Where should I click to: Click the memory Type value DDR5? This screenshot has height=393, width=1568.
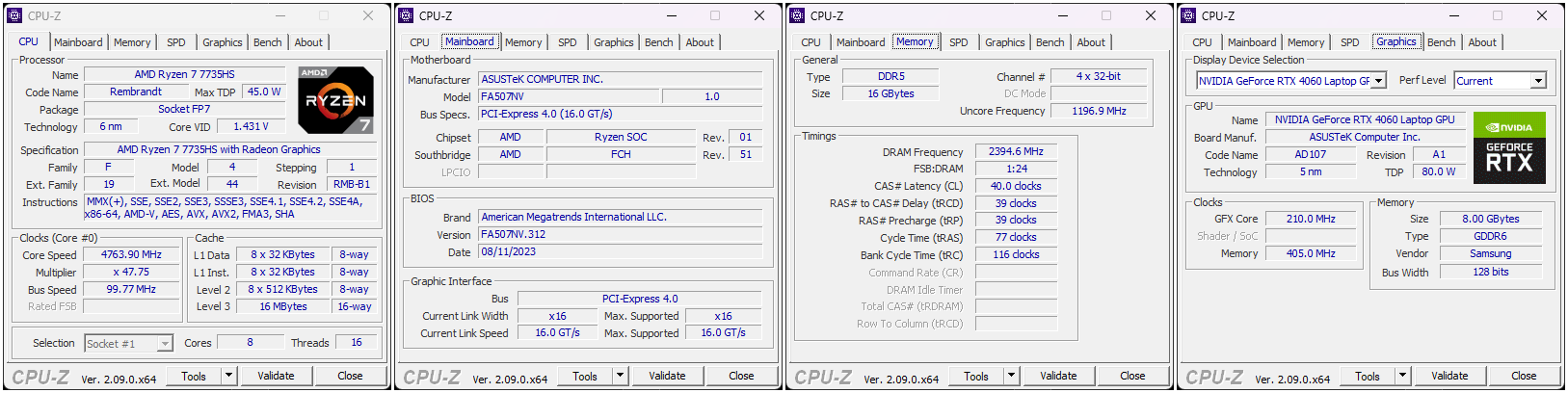[891, 77]
